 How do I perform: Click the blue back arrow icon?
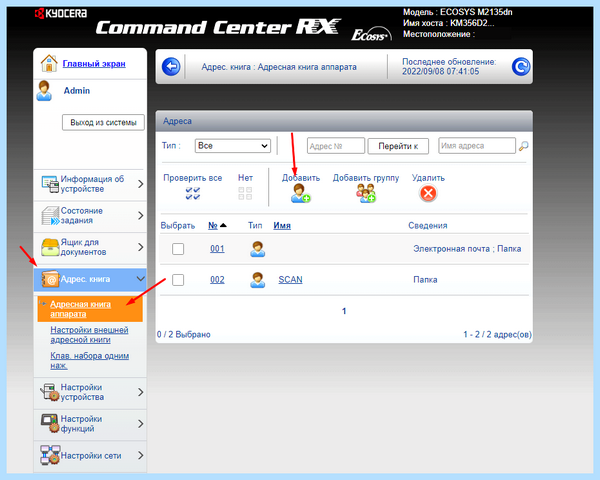(171, 67)
